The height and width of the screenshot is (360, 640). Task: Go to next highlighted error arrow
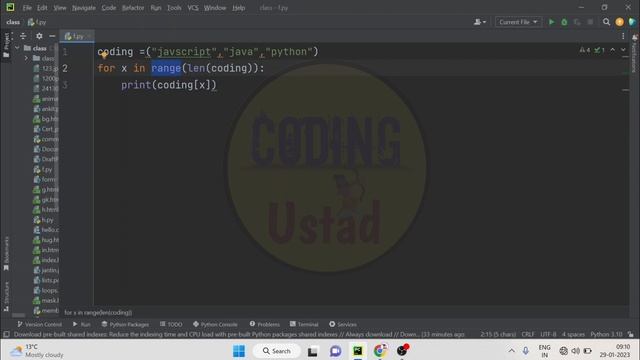coord(623,50)
